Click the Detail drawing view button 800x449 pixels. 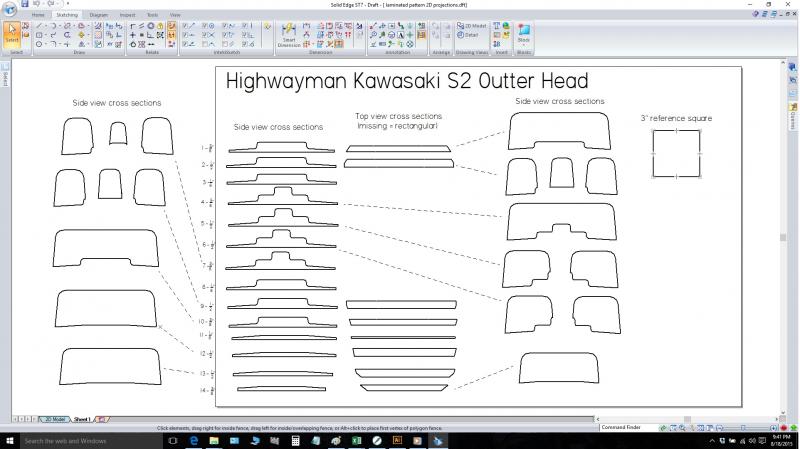tap(467, 35)
